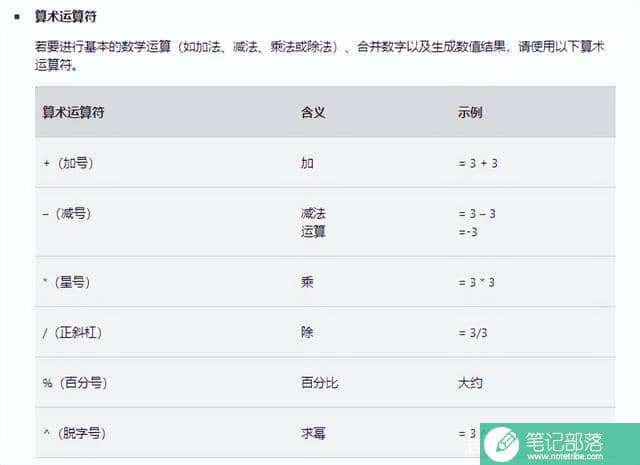
Task: Click the * (星号) operator cell
Action: 67,282
